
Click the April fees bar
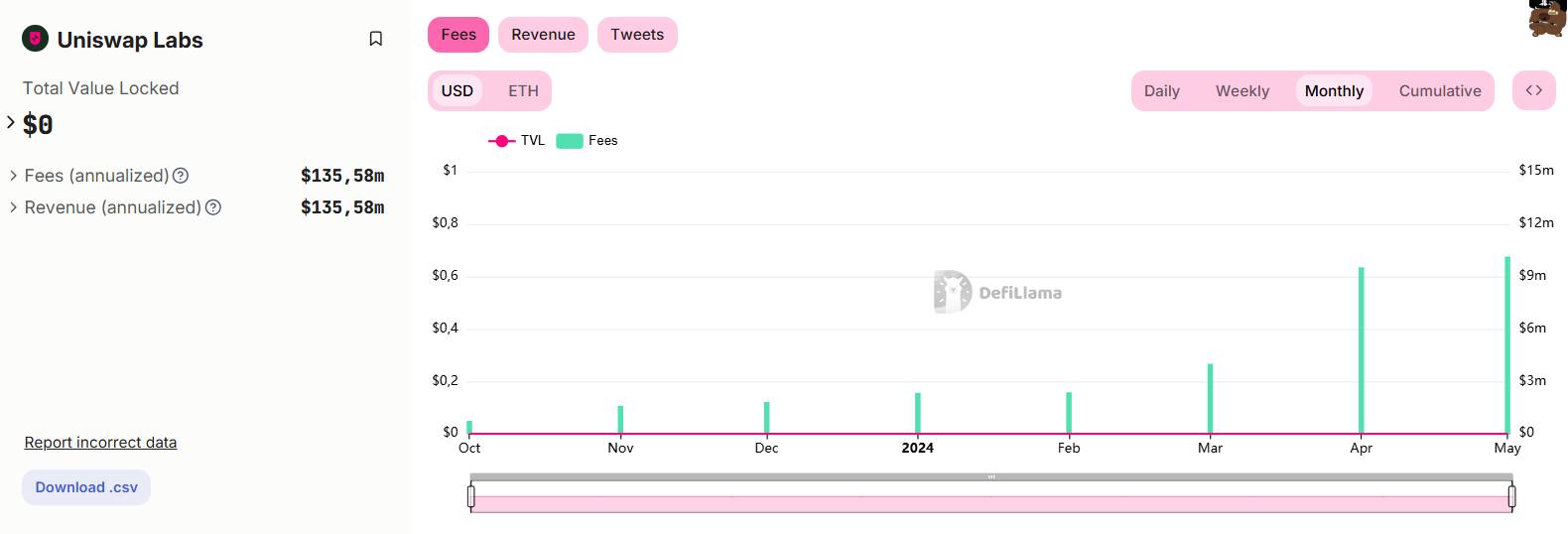[1362, 350]
